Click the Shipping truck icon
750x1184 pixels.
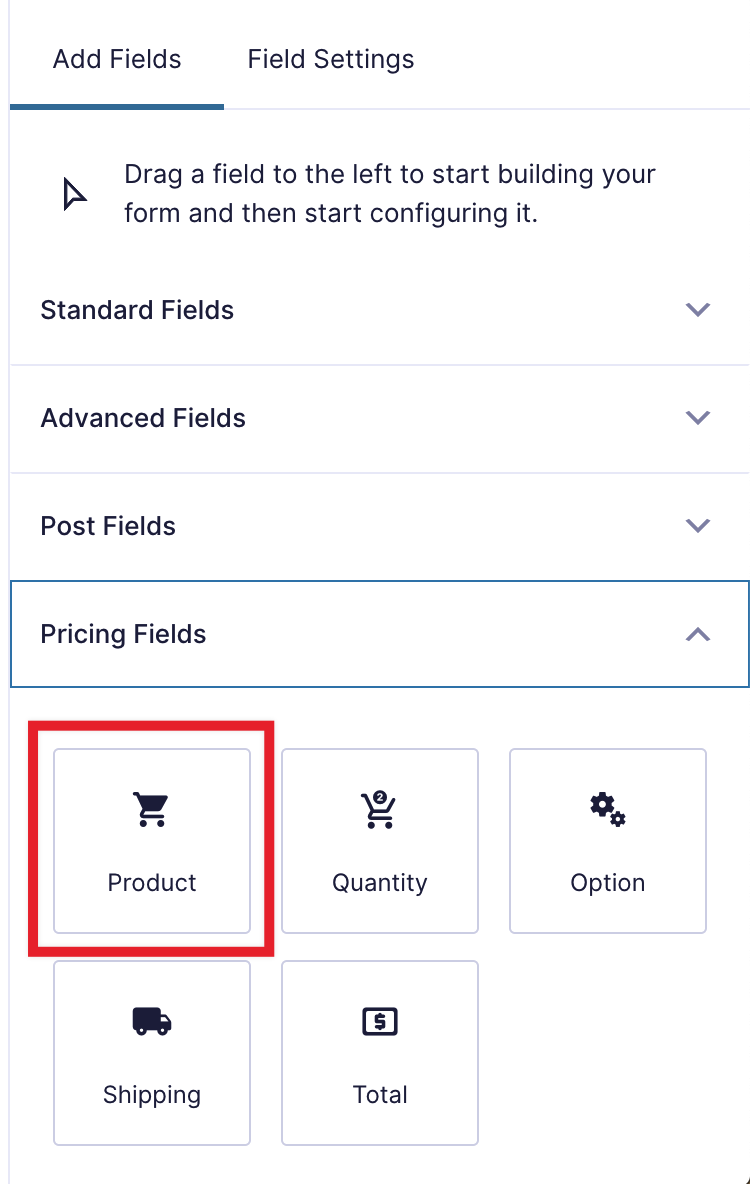[x=152, y=1021]
